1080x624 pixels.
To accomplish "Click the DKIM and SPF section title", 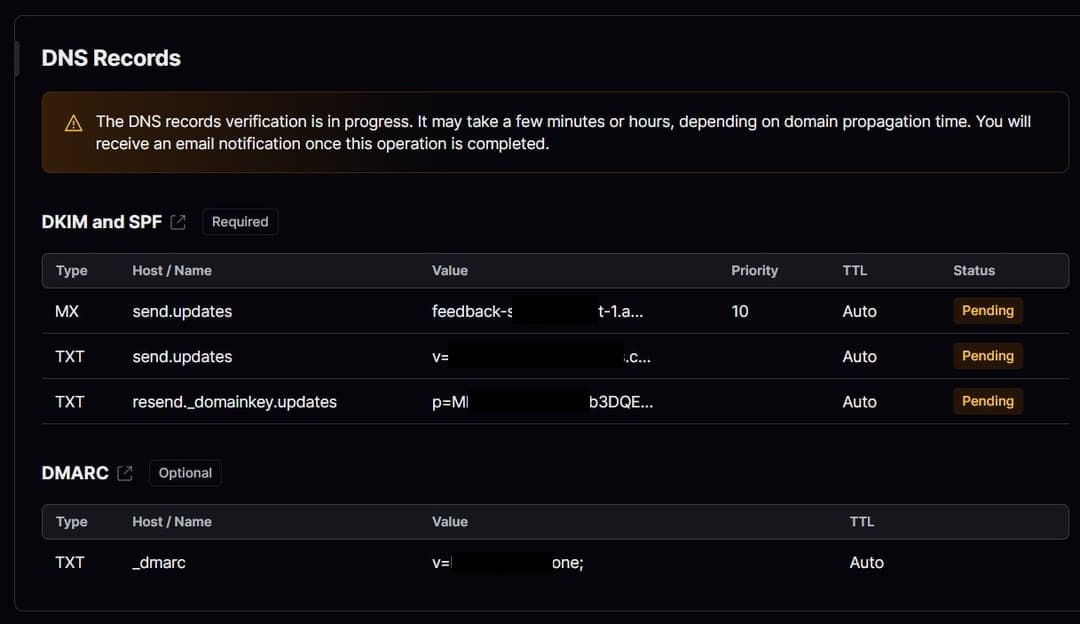I will pyautogui.click(x=101, y=222).
